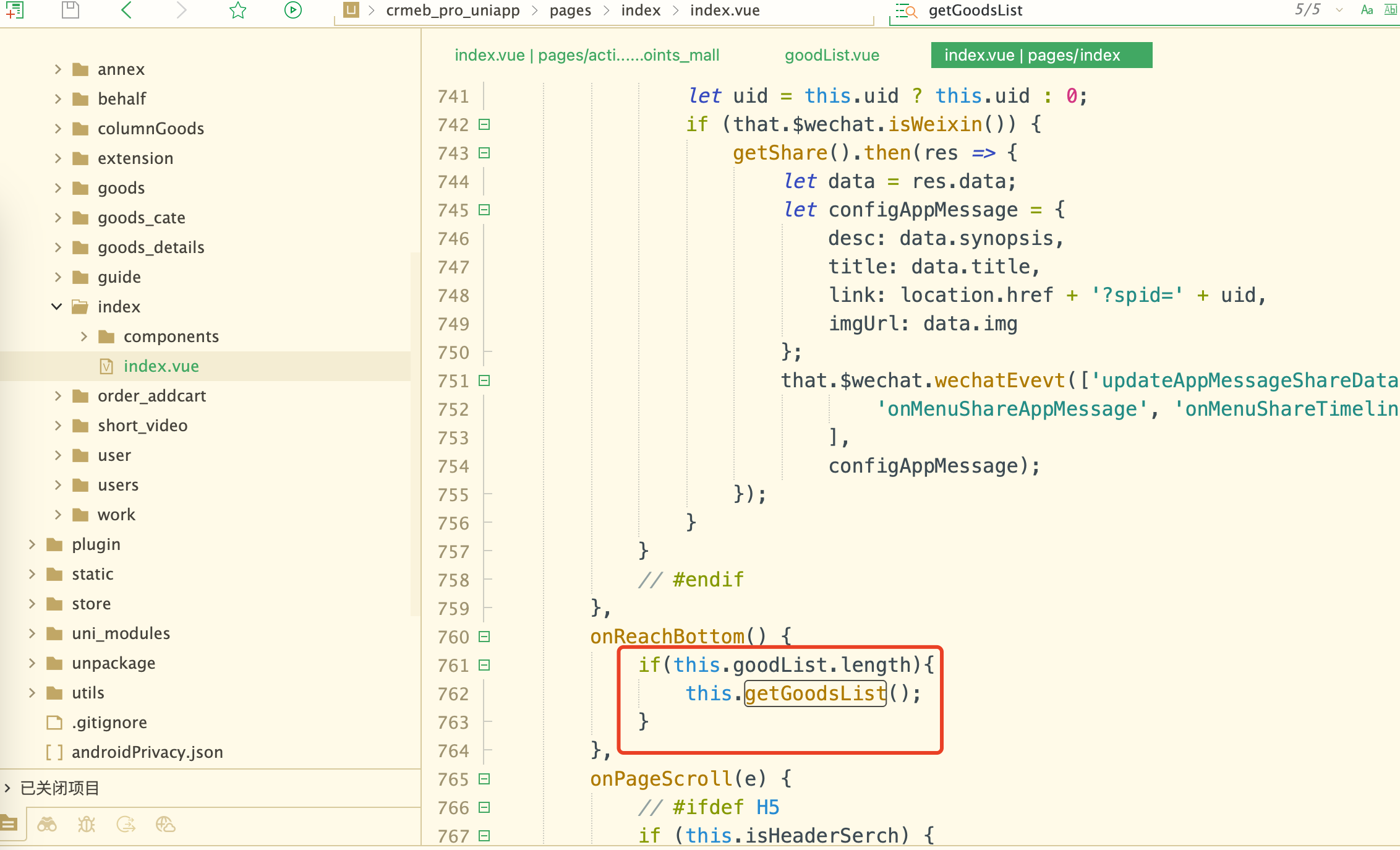Click the project manager icon in bottom bar
Image resolution: width=1400 pixels, height=850 pixels.
(x=9, y=824)
